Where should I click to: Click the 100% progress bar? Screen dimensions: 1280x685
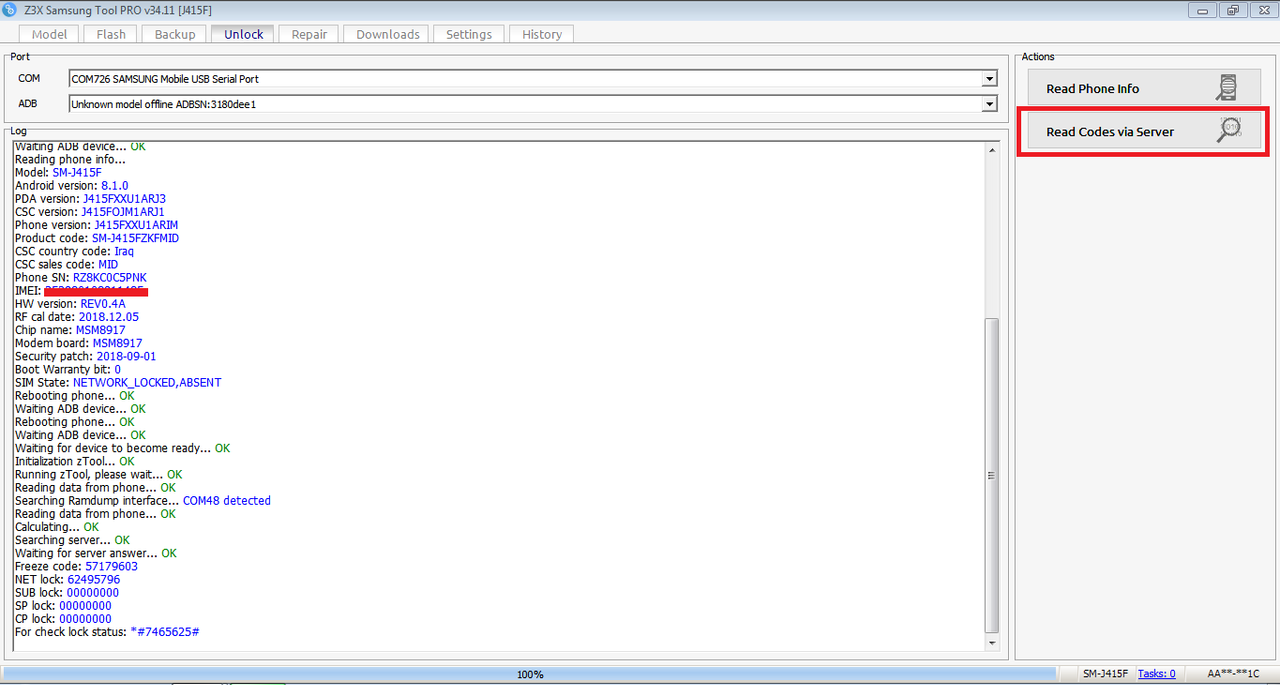(530, 675)
